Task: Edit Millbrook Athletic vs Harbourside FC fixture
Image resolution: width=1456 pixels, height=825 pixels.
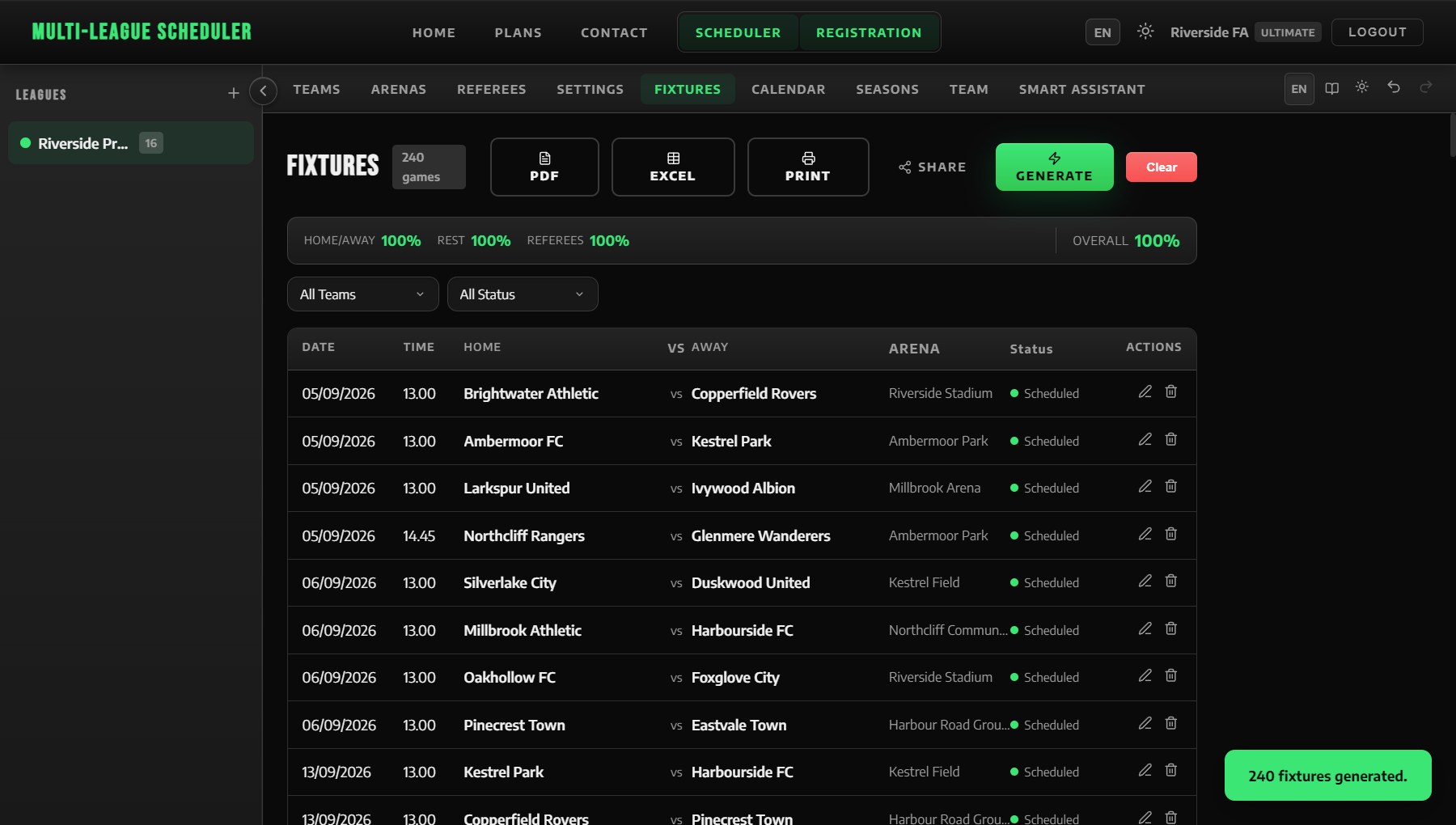Action: [1145, 628]
